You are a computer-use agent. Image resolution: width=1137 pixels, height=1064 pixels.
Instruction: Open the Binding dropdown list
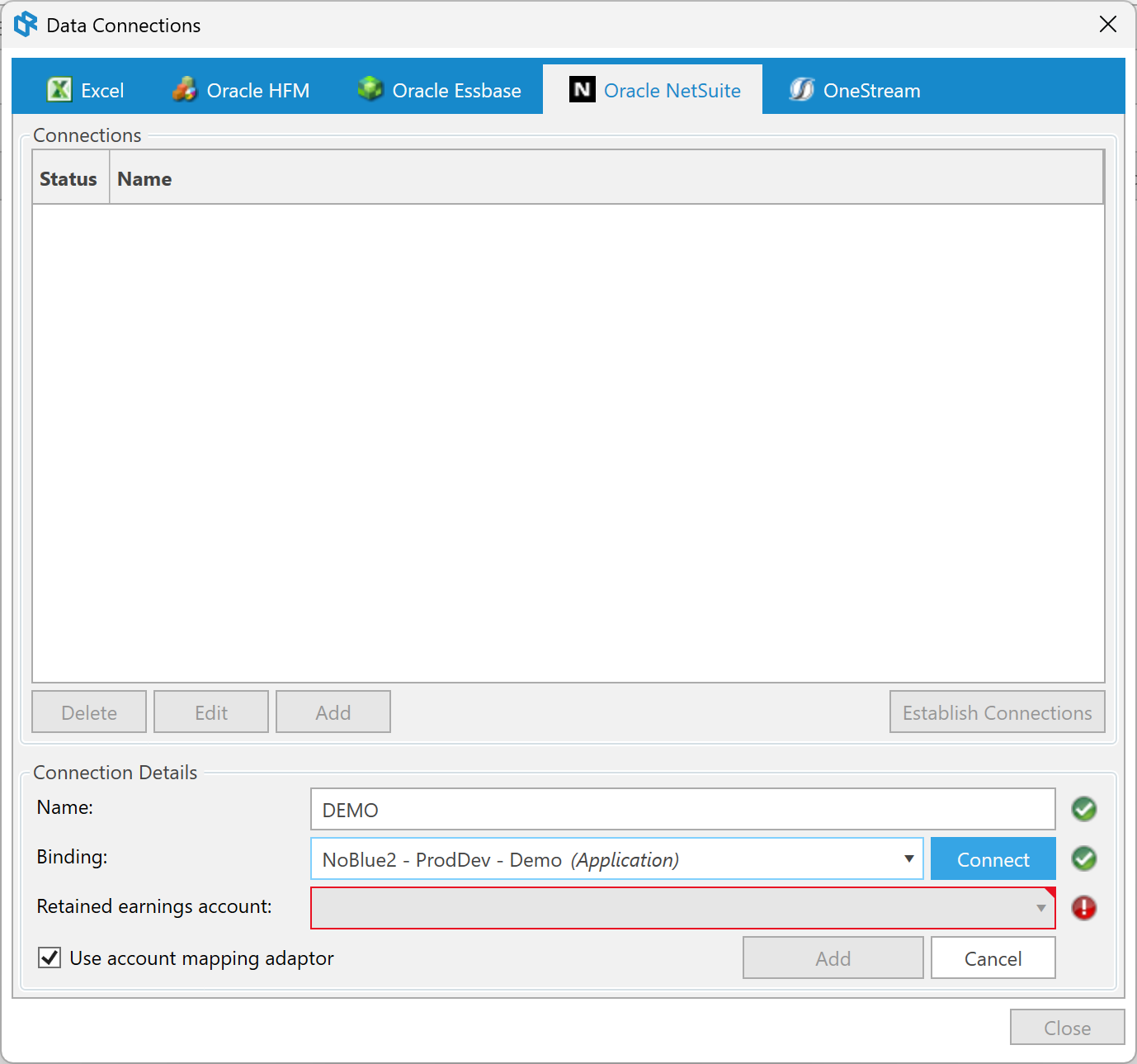908,858
